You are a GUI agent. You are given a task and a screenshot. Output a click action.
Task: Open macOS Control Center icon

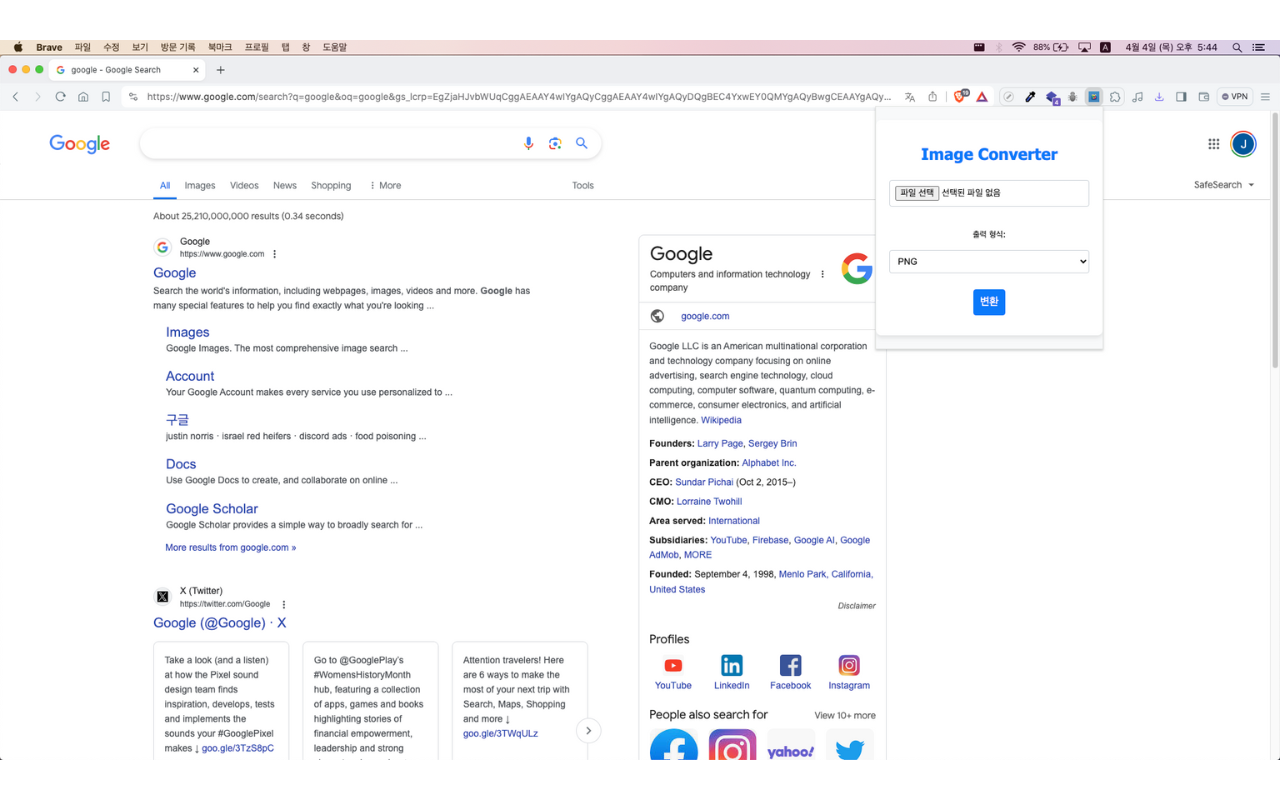1259,47
